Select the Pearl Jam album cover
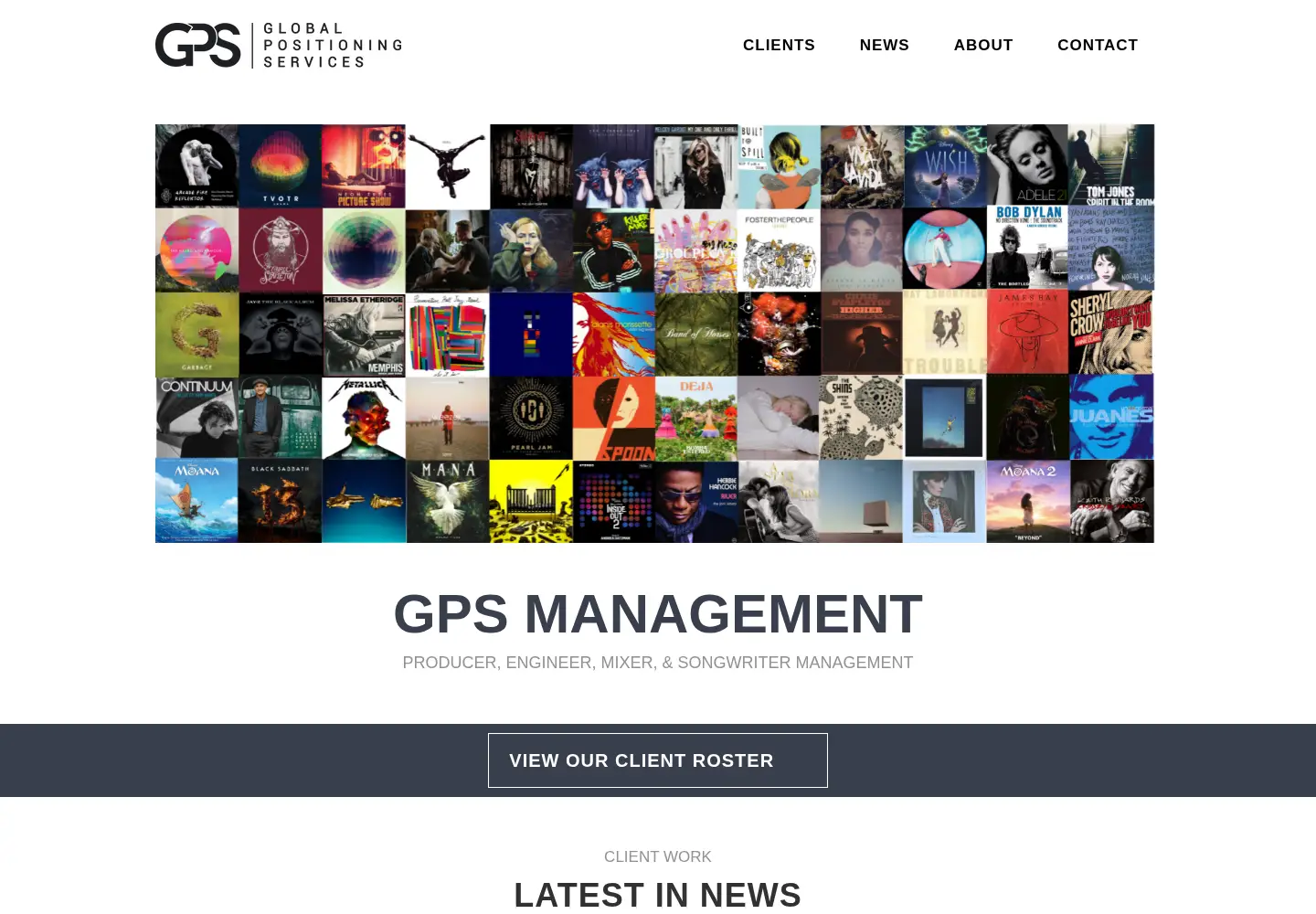Viewport: 1316px width, 914px height. tap(530, 418)
